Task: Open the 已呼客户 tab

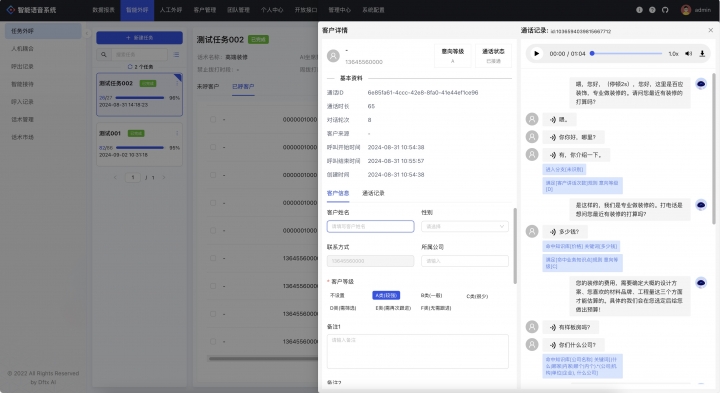Action: [x=243, y=86]
